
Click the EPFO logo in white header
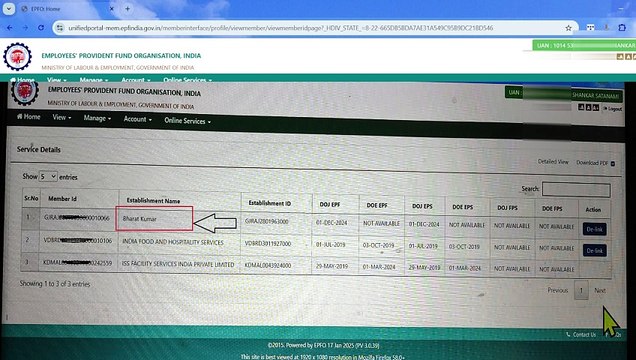[x=17, y=57]
